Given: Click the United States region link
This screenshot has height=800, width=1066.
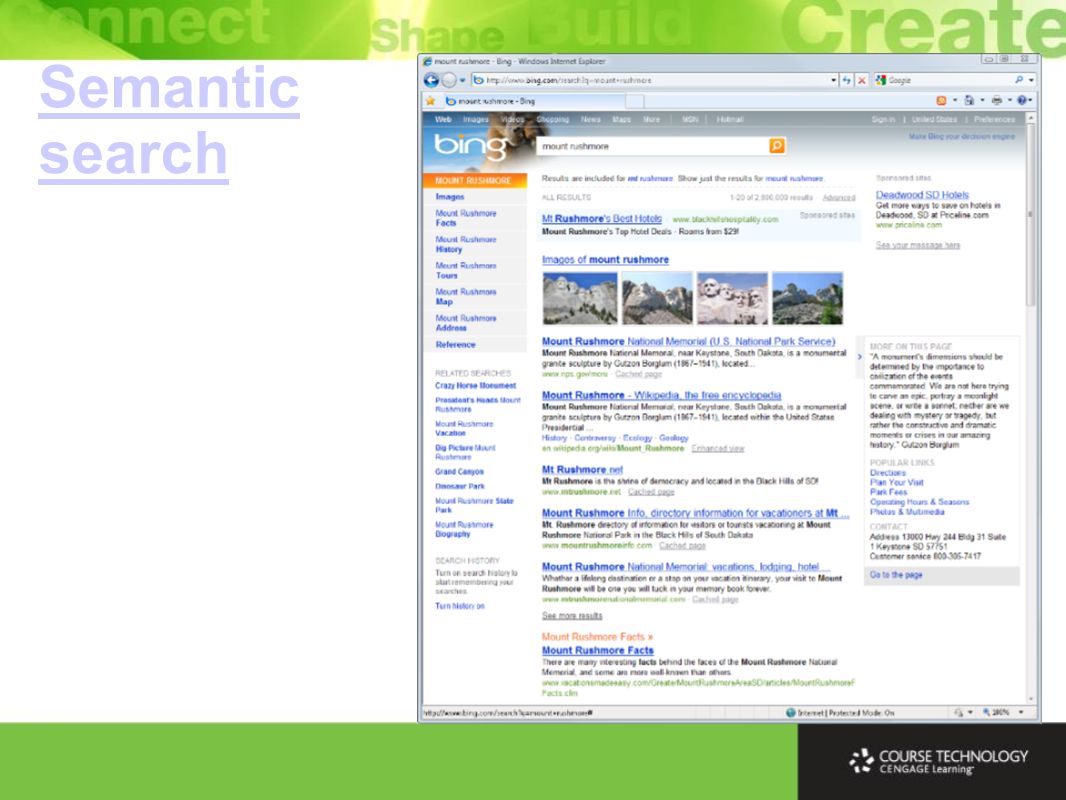Looking at the screenshot, I should tap(934, 120).
